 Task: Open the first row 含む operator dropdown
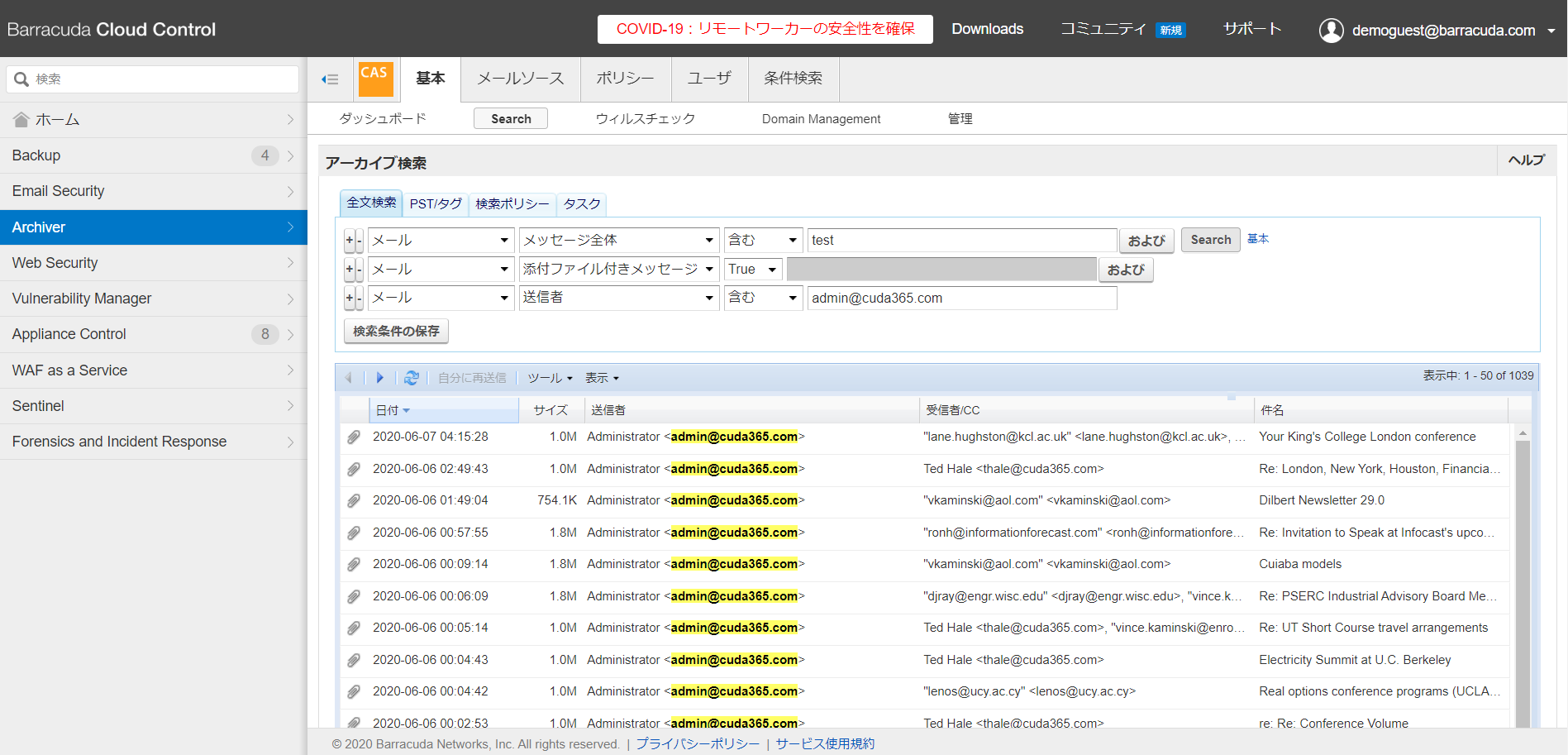763,240
